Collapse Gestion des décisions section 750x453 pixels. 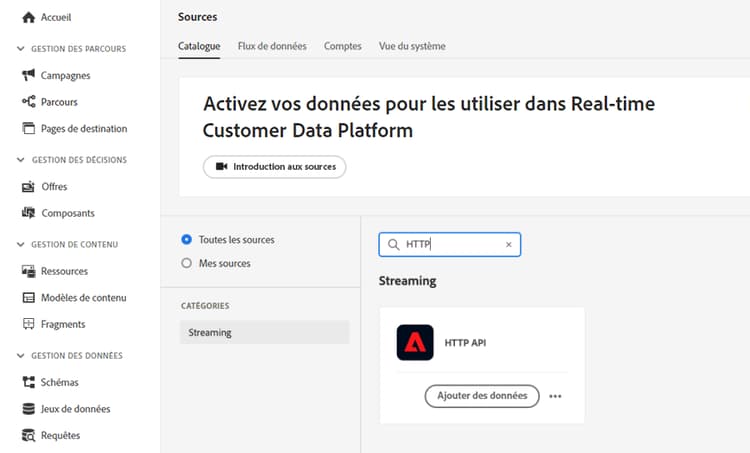pos(21,160)
